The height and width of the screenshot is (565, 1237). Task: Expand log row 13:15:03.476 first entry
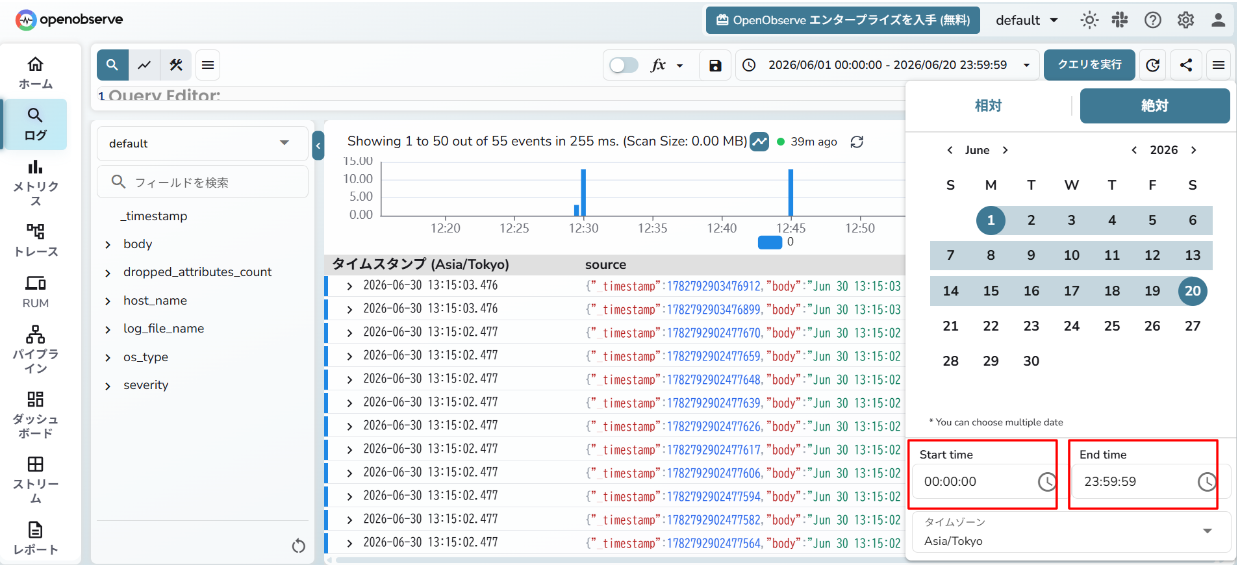click(349, 286)
